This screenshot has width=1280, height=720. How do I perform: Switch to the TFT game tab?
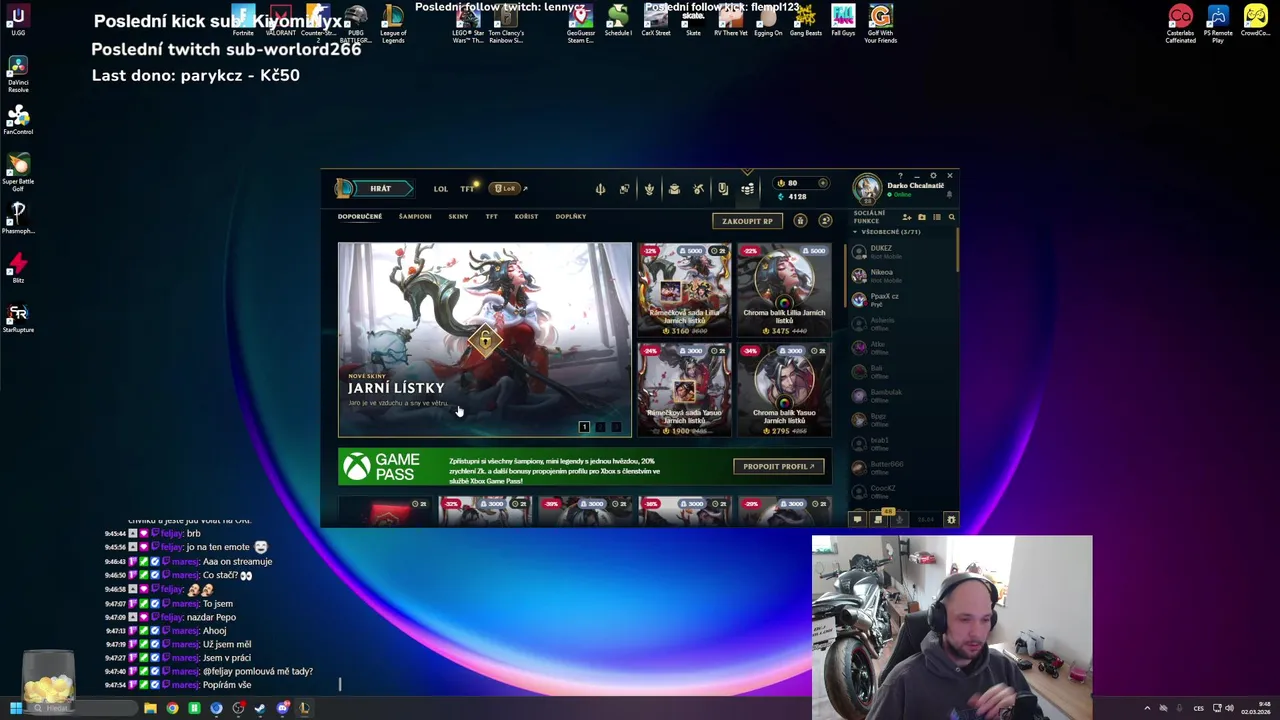point(467,188)
